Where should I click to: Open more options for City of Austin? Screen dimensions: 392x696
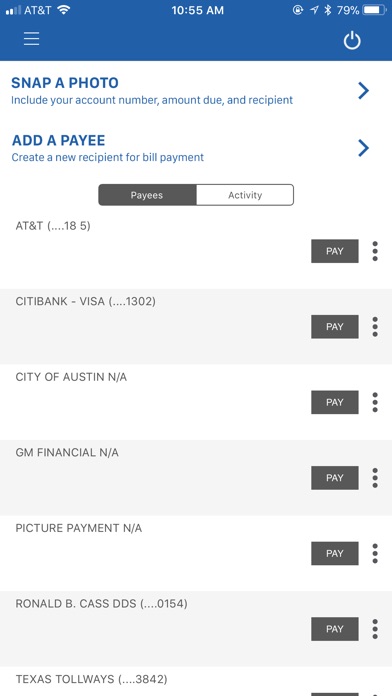tap(375, 402)
